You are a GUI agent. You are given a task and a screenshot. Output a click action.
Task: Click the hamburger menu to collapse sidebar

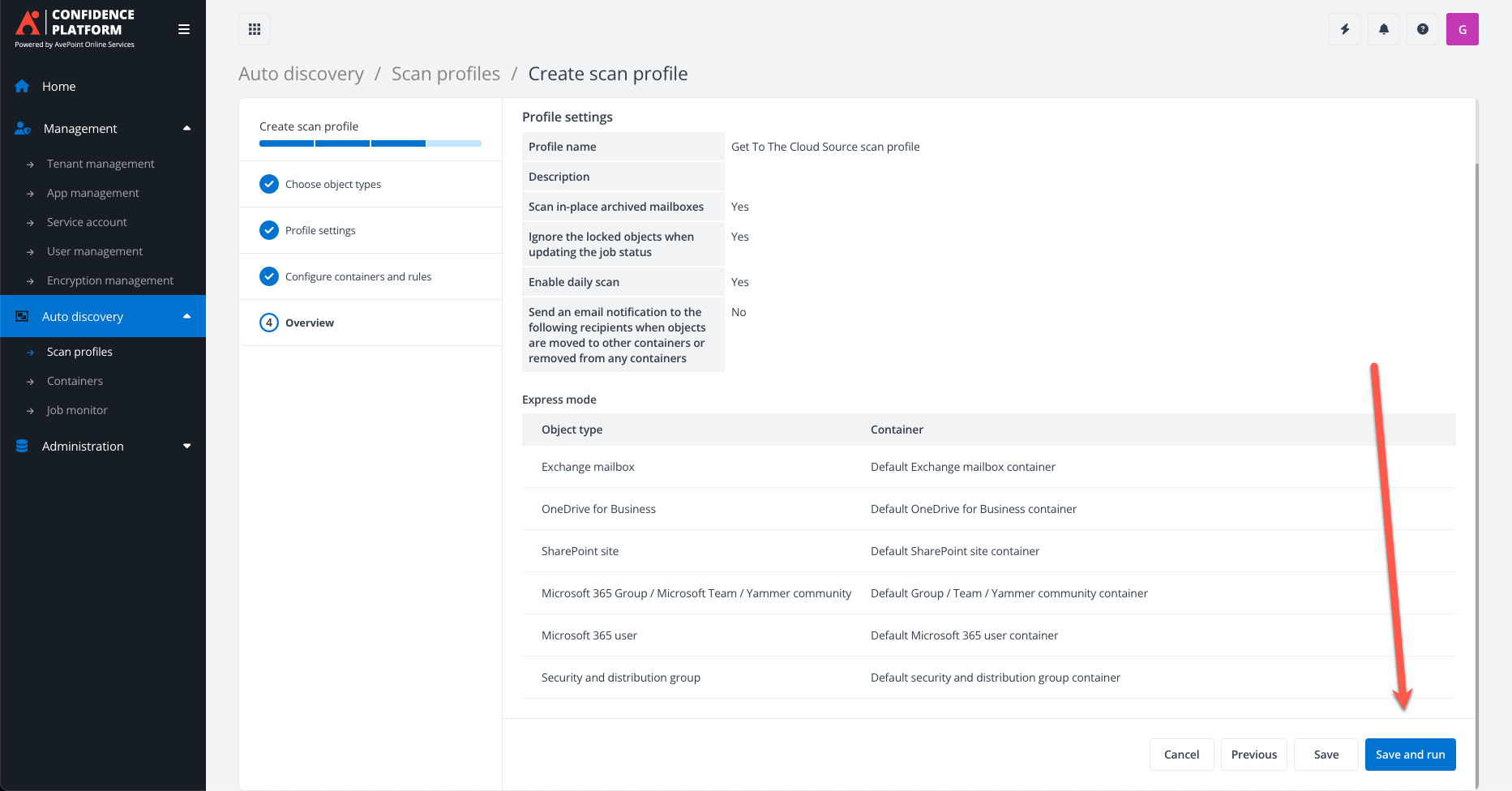[184, 28]
